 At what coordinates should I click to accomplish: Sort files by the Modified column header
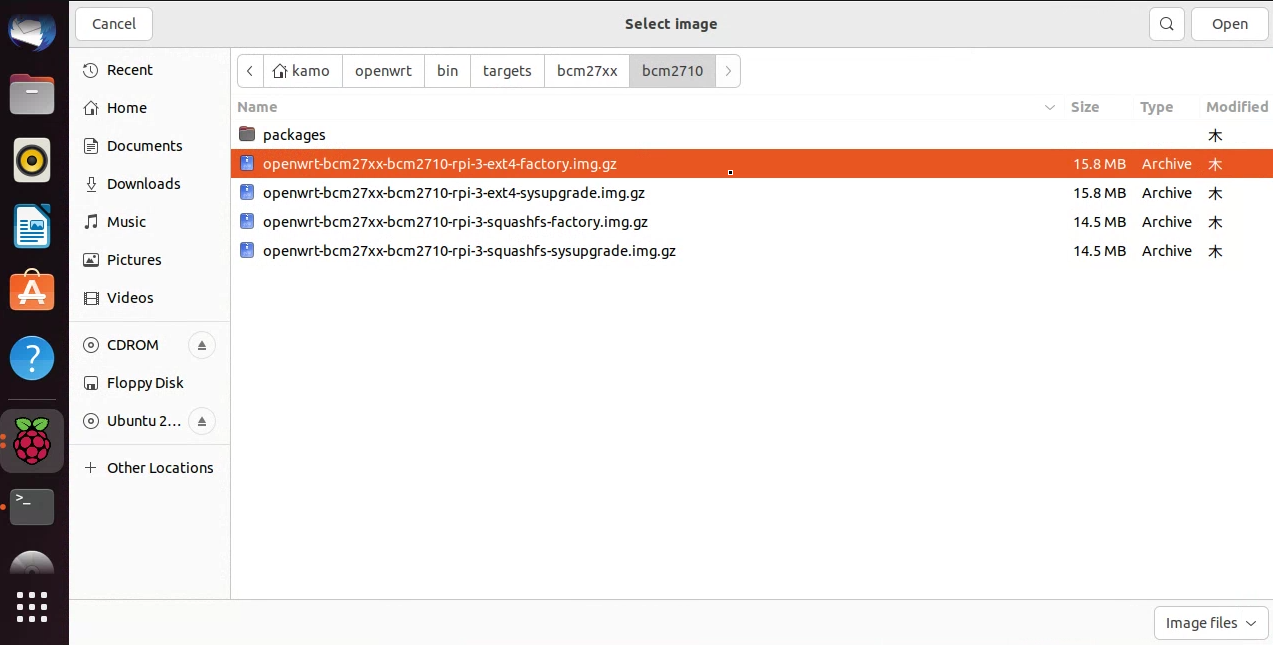pos(1237,107)
